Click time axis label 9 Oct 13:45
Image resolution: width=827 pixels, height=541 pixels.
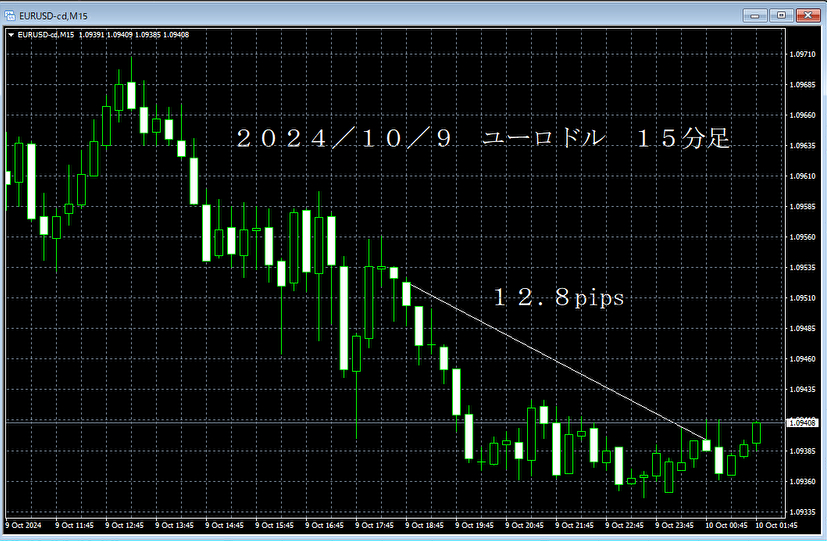point(175,526)
